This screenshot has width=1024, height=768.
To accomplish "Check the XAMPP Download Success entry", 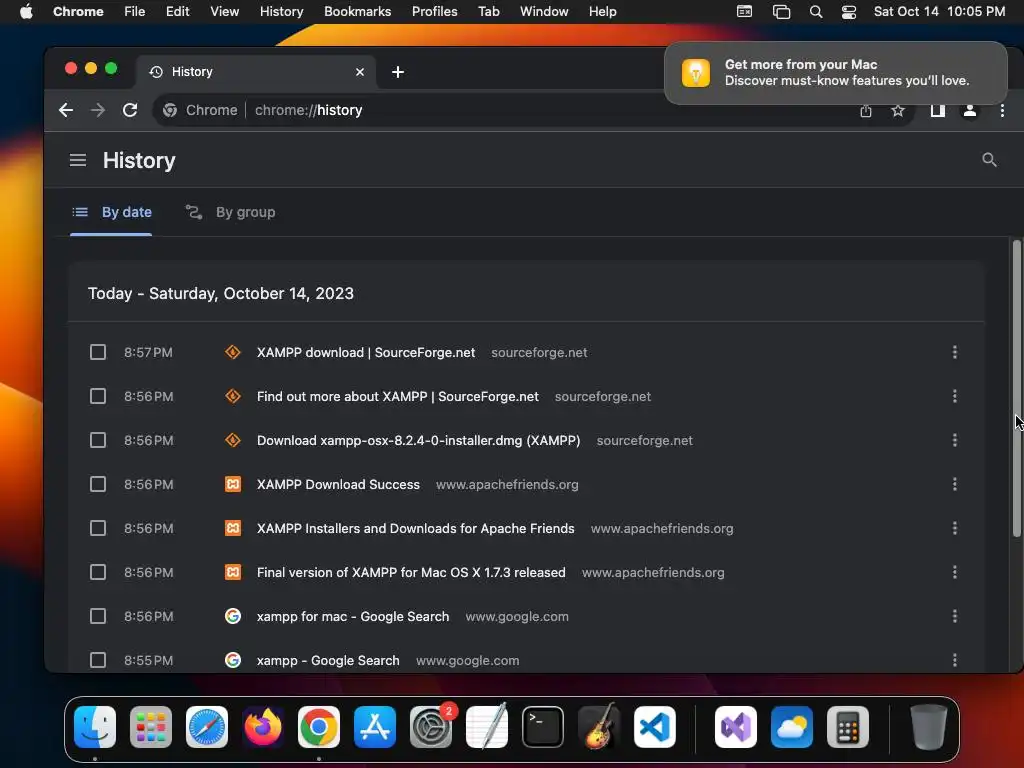I will click(x=98, y=485).
